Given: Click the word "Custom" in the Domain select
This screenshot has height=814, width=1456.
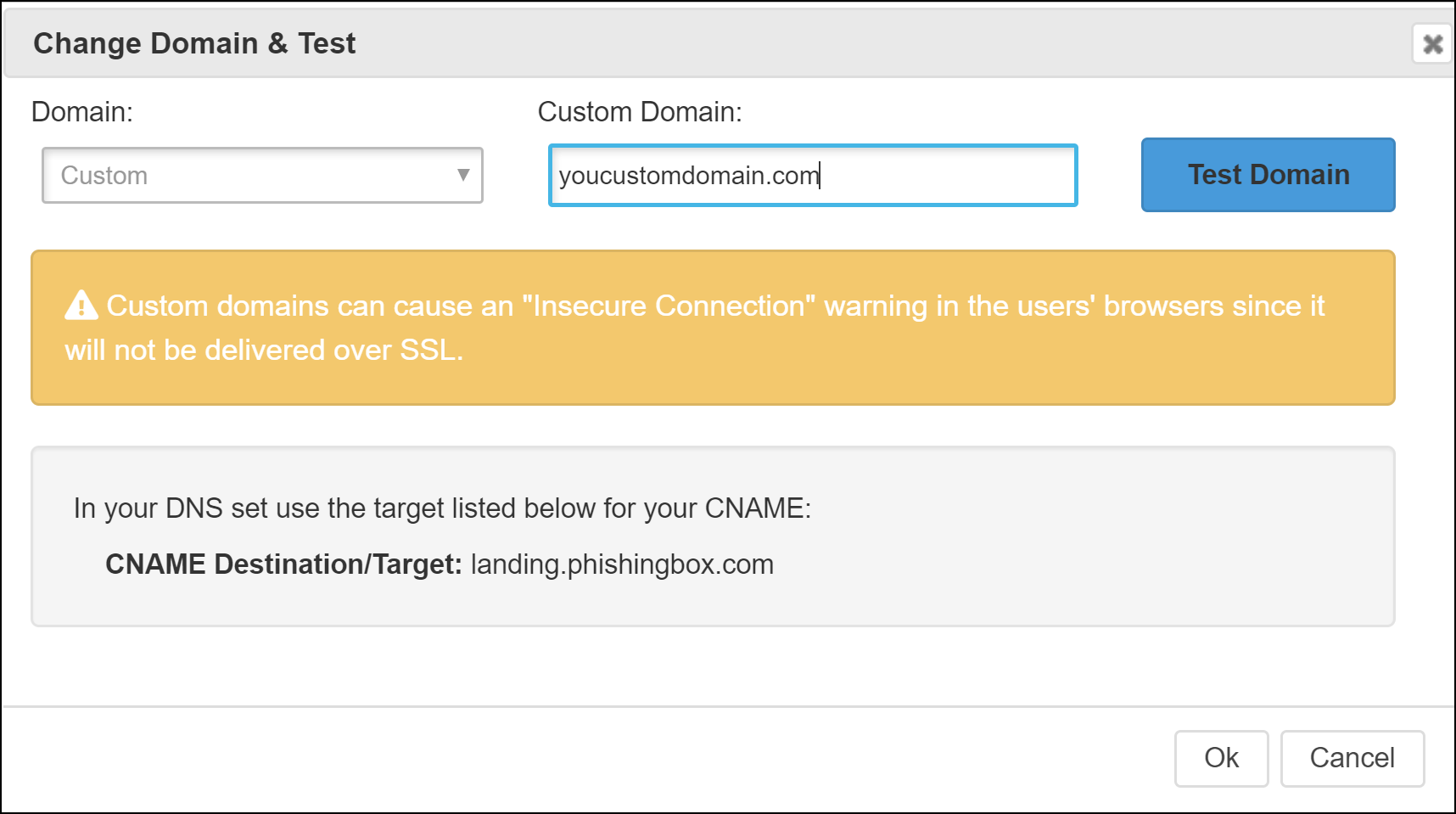Looking at the screenshot, I should pyautogui.click(x=104, y=176).
